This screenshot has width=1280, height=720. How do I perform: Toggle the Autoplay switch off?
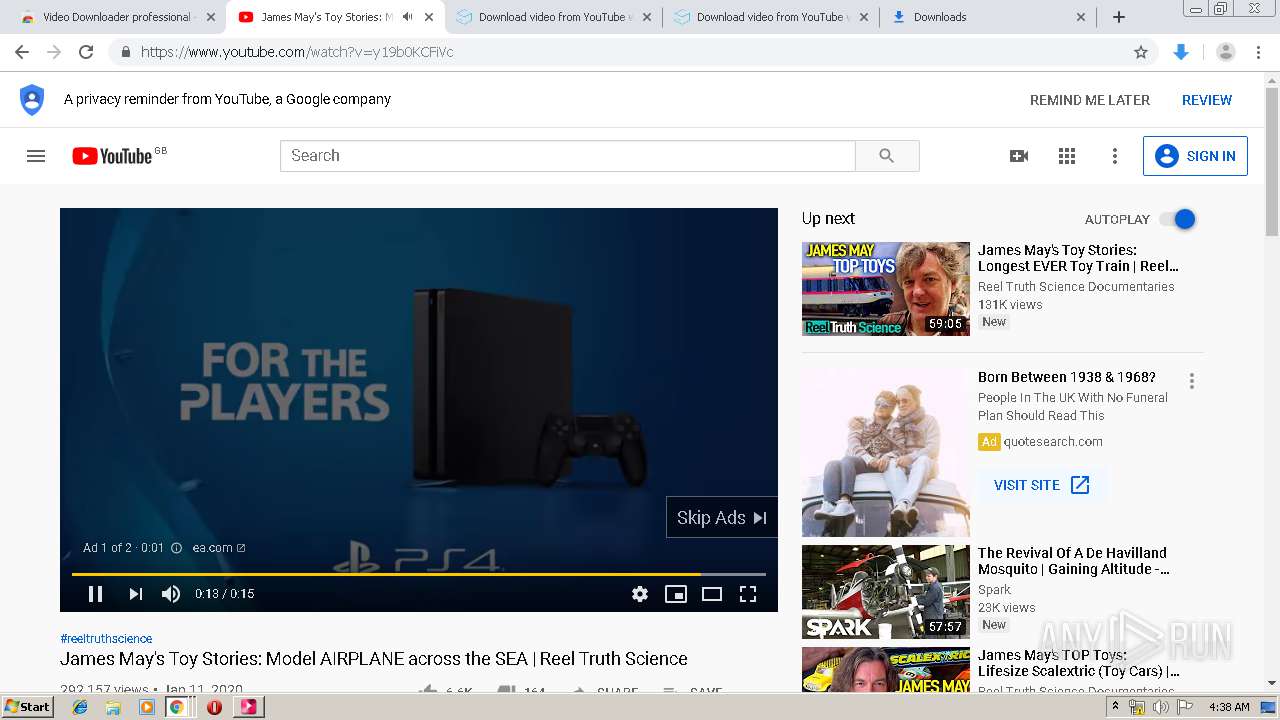(x=1178, y=219)
